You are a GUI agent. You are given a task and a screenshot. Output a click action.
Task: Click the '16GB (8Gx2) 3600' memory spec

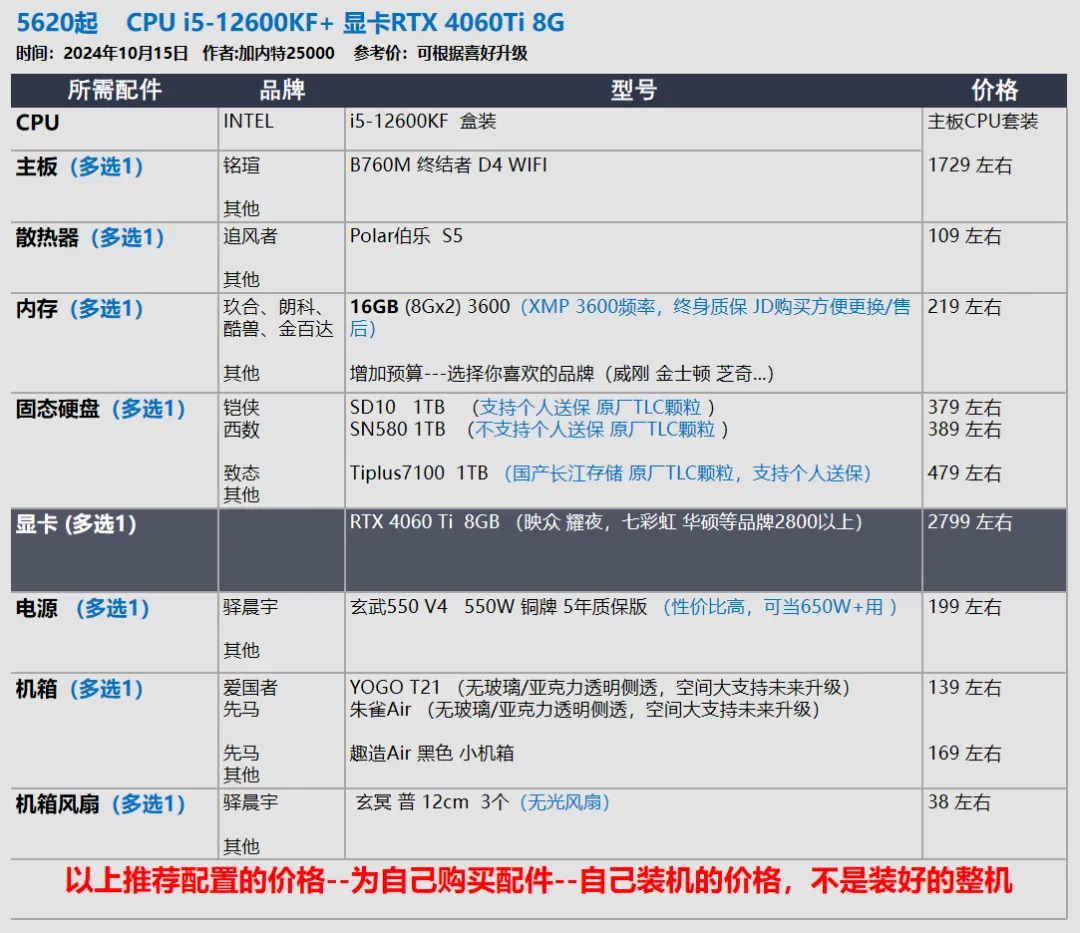pyautogui.click(x=430, y=307)
